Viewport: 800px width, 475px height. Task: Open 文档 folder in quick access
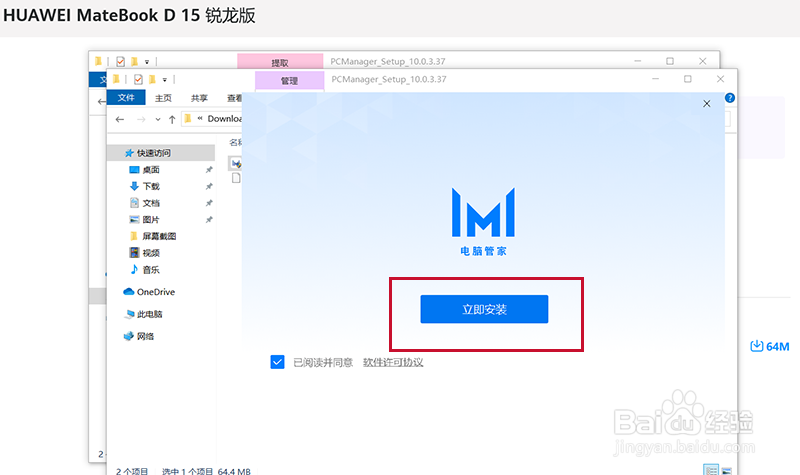(151, 203)
